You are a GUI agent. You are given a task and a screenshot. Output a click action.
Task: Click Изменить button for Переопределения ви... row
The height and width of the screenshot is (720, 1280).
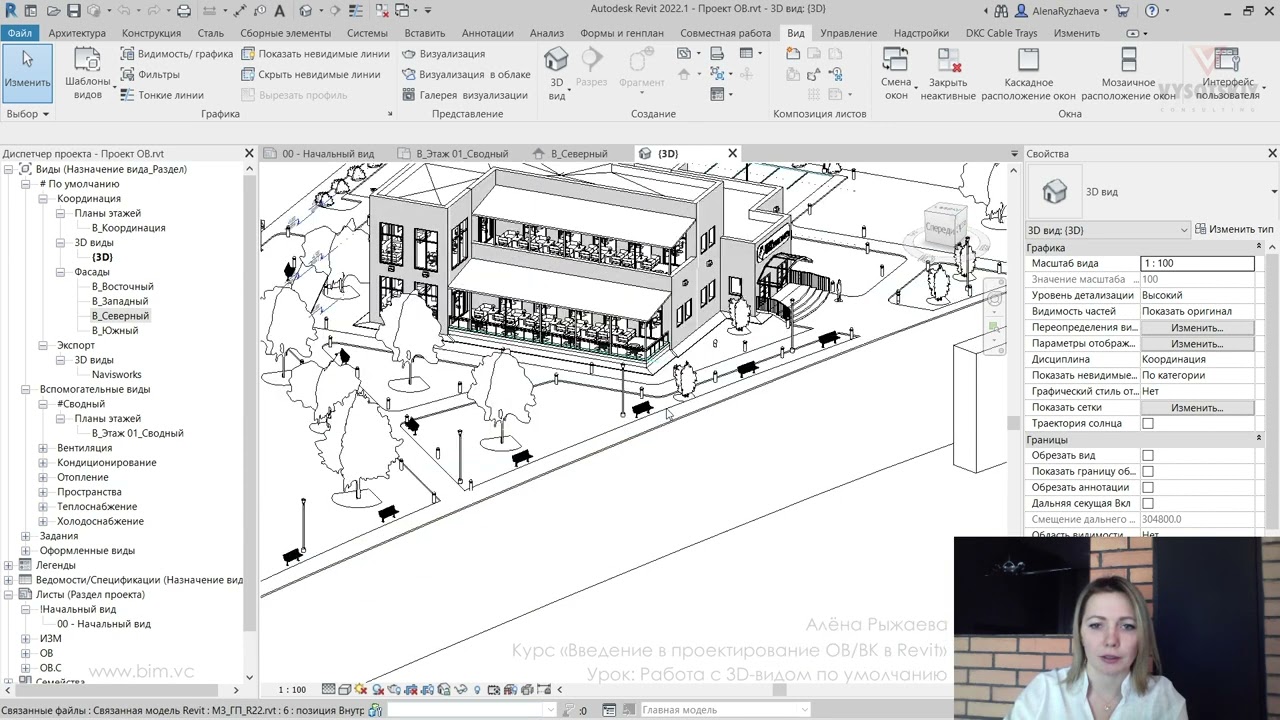[x=1197, y=328]
